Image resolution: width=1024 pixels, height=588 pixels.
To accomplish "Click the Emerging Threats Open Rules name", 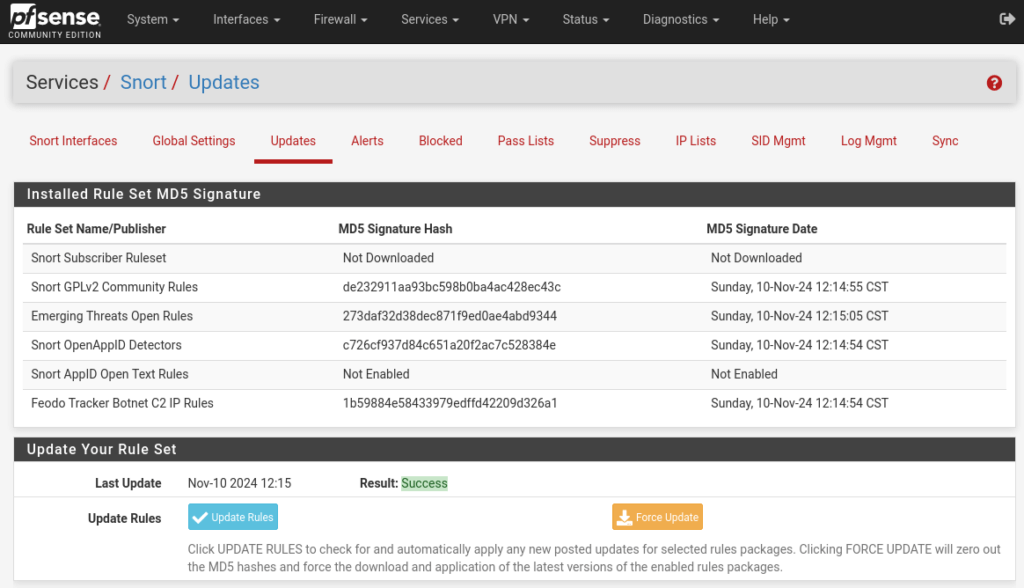I will 112,316.
